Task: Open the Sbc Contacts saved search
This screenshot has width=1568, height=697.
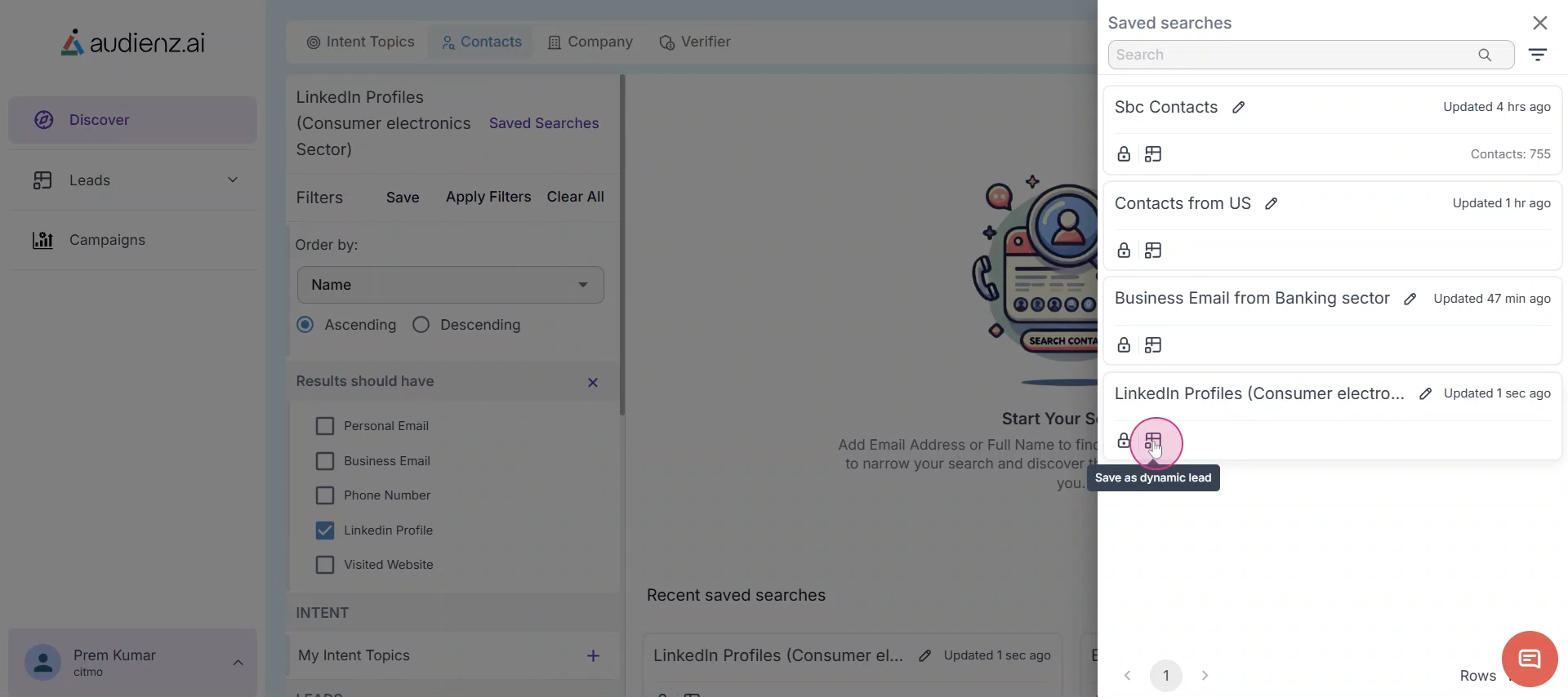Action: coord(1166,107)
